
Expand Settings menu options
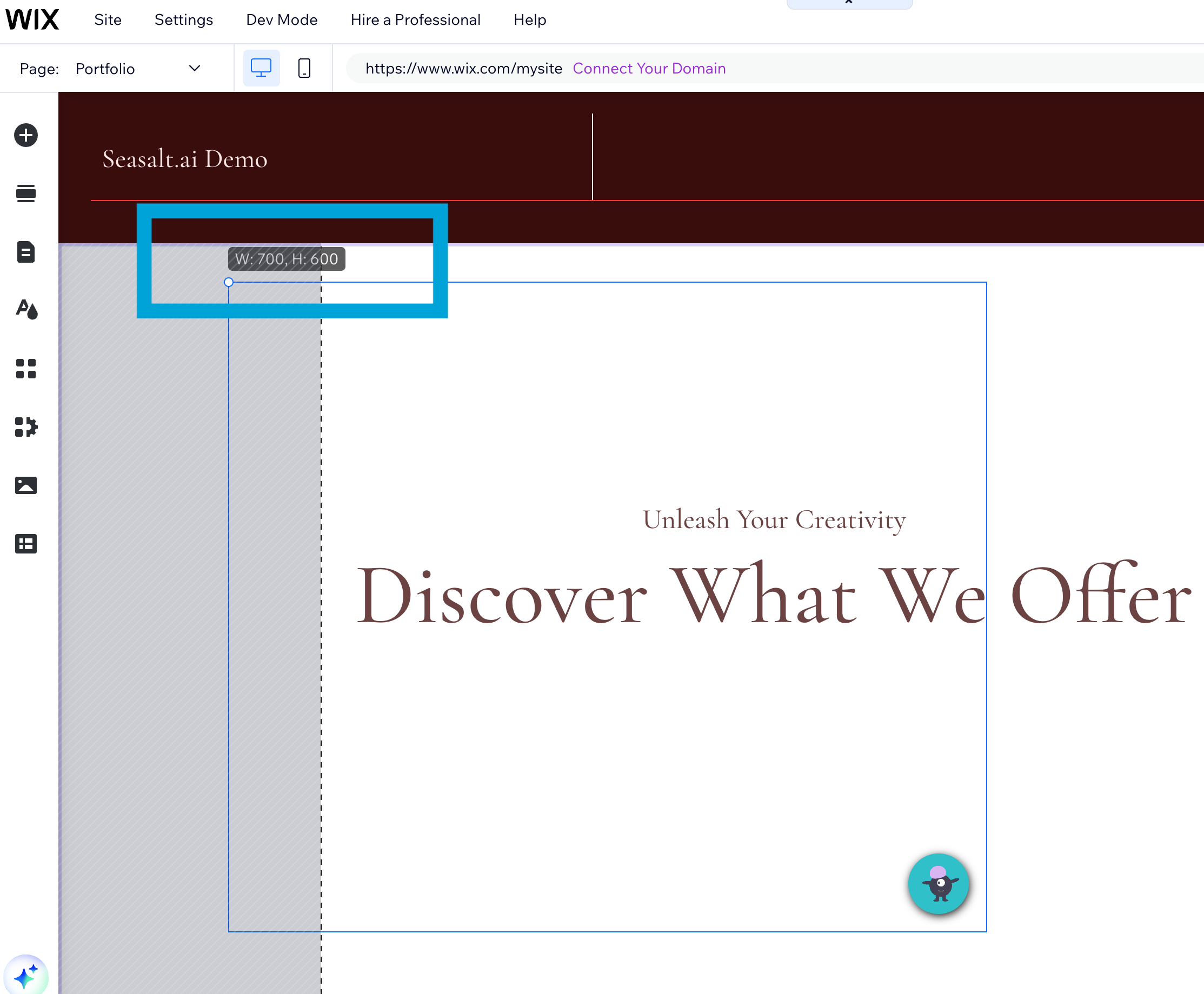click(183, 19)
